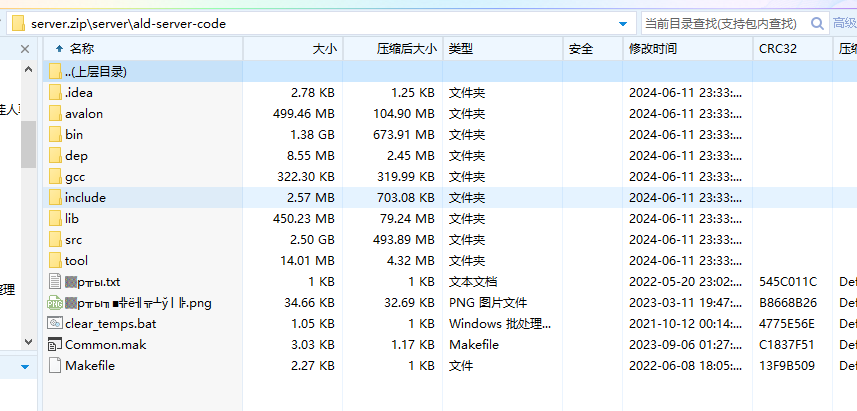This screenshot has height=411, width=857.
Task: Collapse the side panel top arrow
Action: 25,47
